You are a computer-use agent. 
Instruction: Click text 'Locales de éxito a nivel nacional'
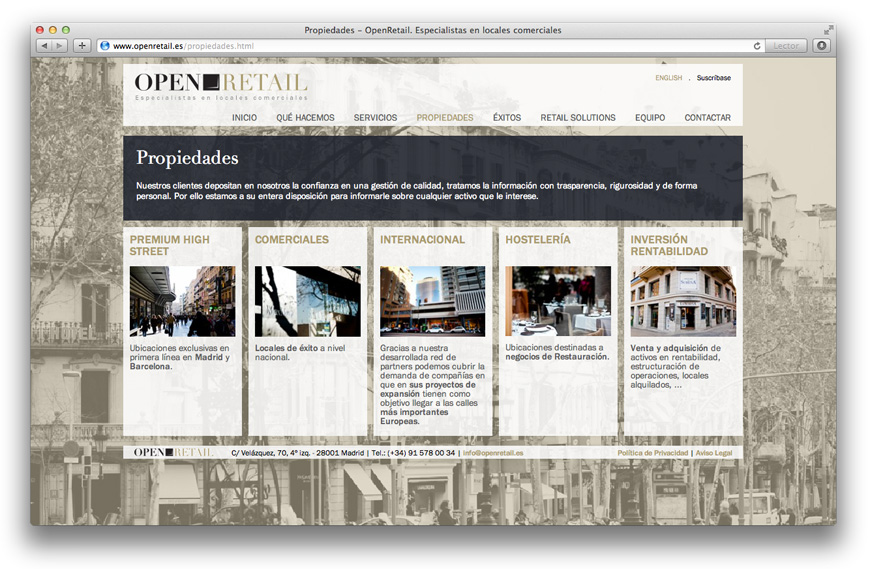[300, 353]
